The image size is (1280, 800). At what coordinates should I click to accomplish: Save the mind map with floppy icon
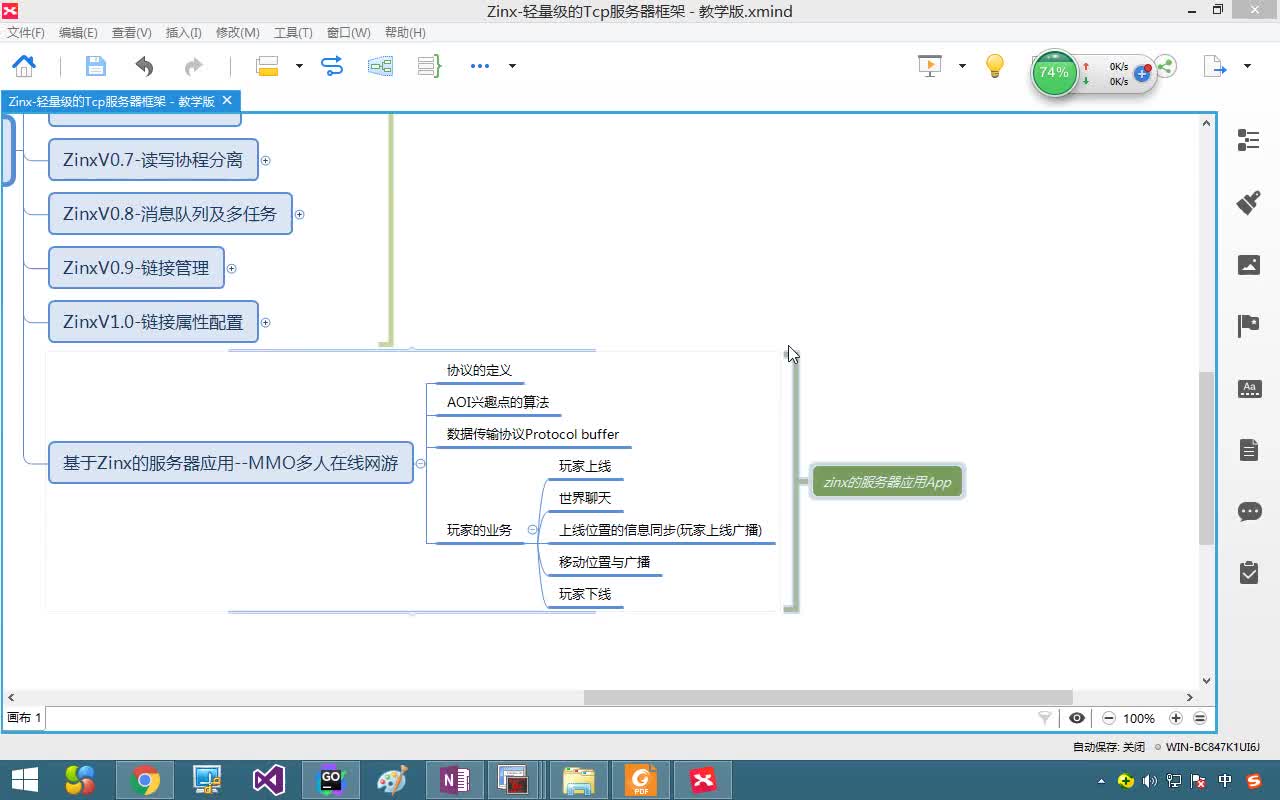pyautogui.click(x=95, y=66)
